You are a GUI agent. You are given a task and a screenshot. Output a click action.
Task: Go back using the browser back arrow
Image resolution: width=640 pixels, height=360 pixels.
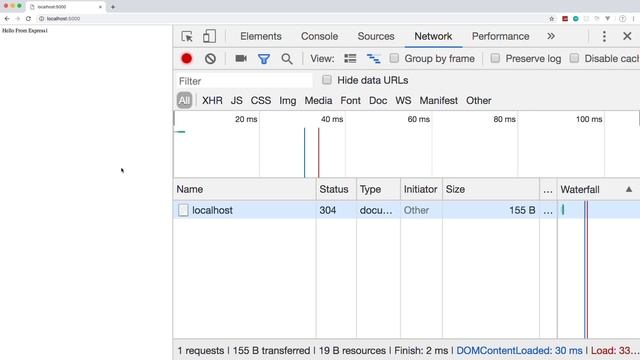[x=7, y=18]
